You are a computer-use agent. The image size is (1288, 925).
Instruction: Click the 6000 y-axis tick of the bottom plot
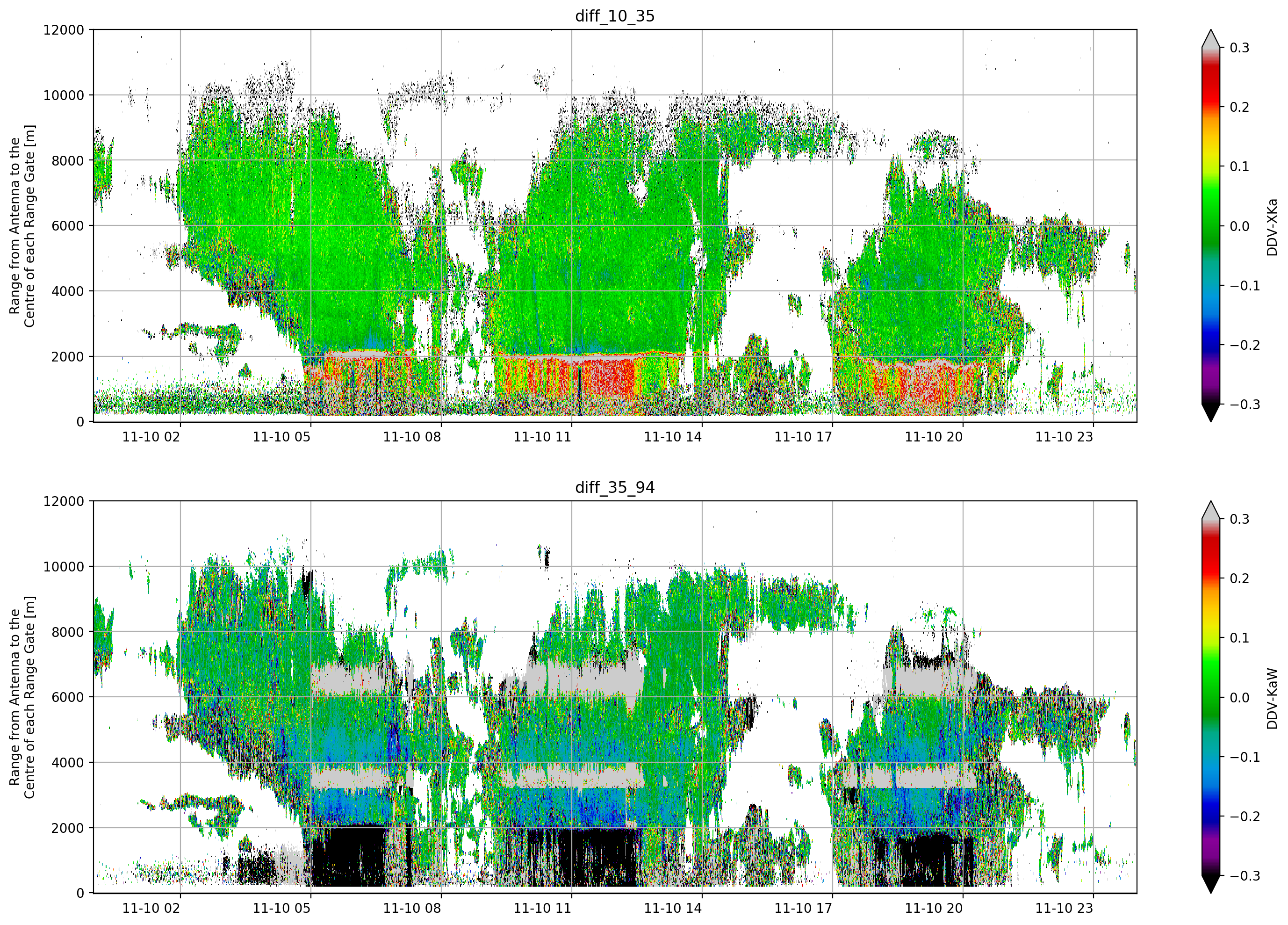[x=68, y=697]
